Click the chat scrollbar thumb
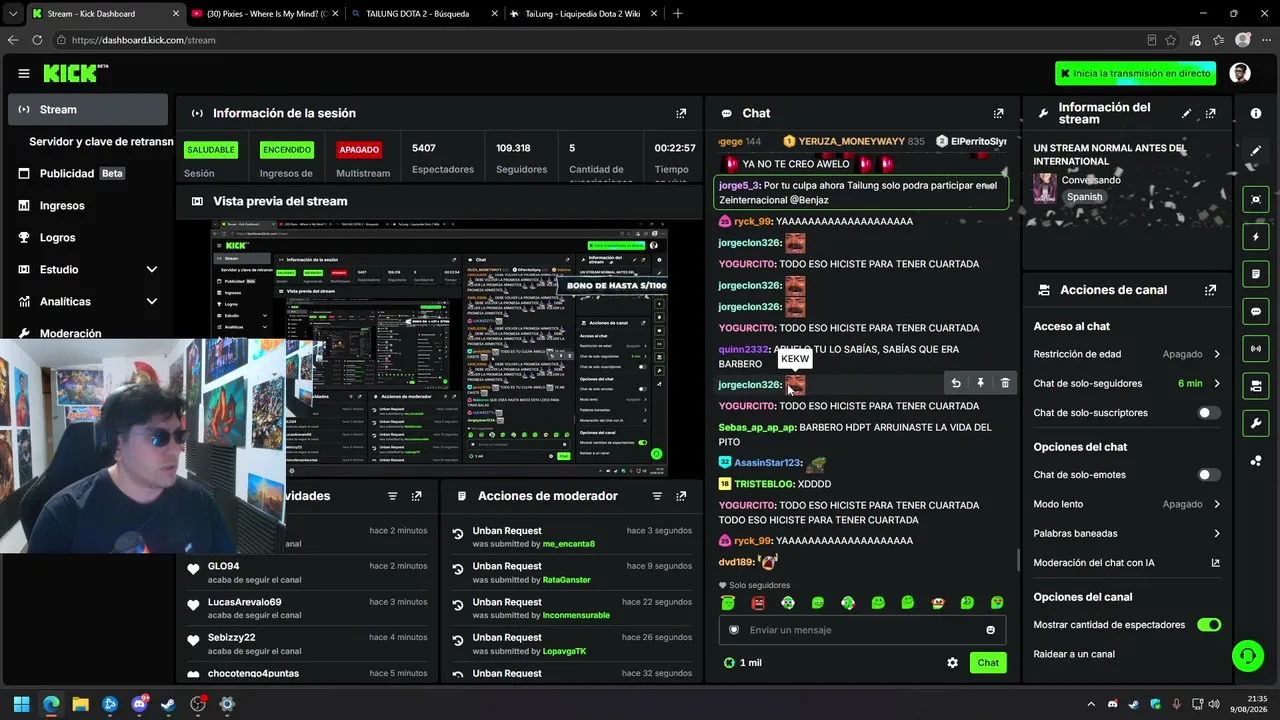This screenshot has height=720, width=1280. click(1018, 560)
